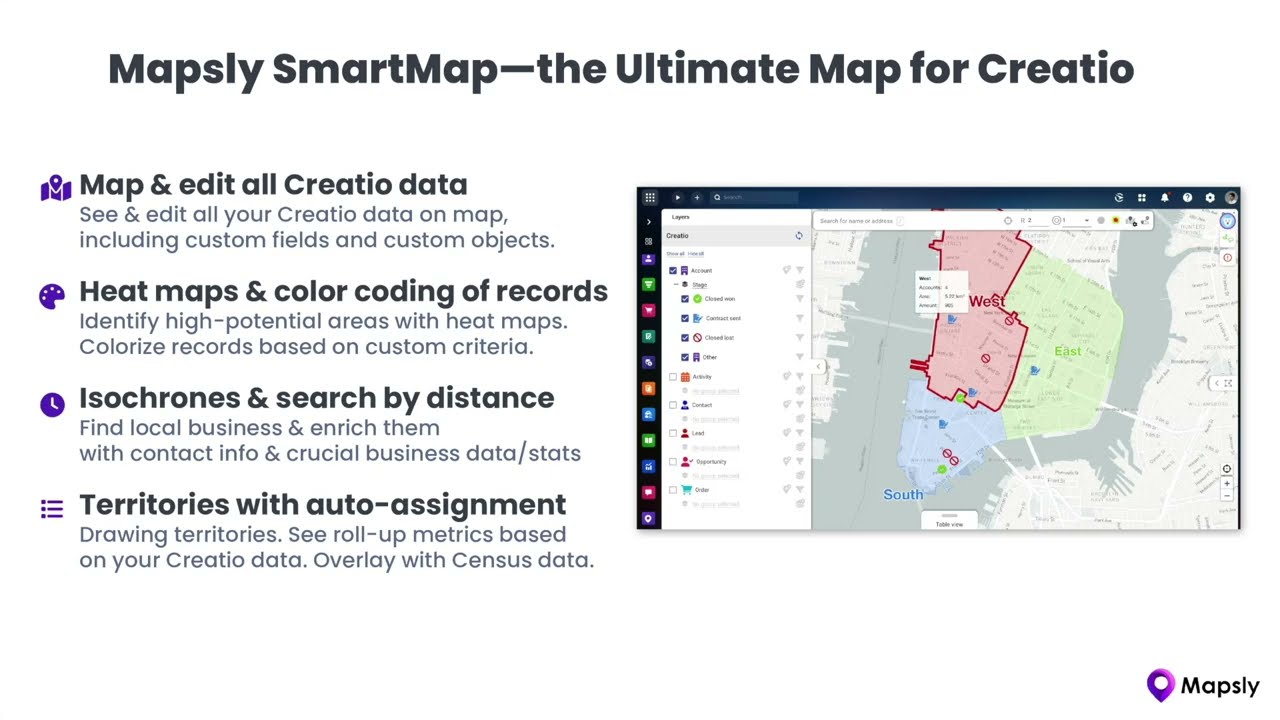Zoom in the map with plus button

click(1227, 484)
